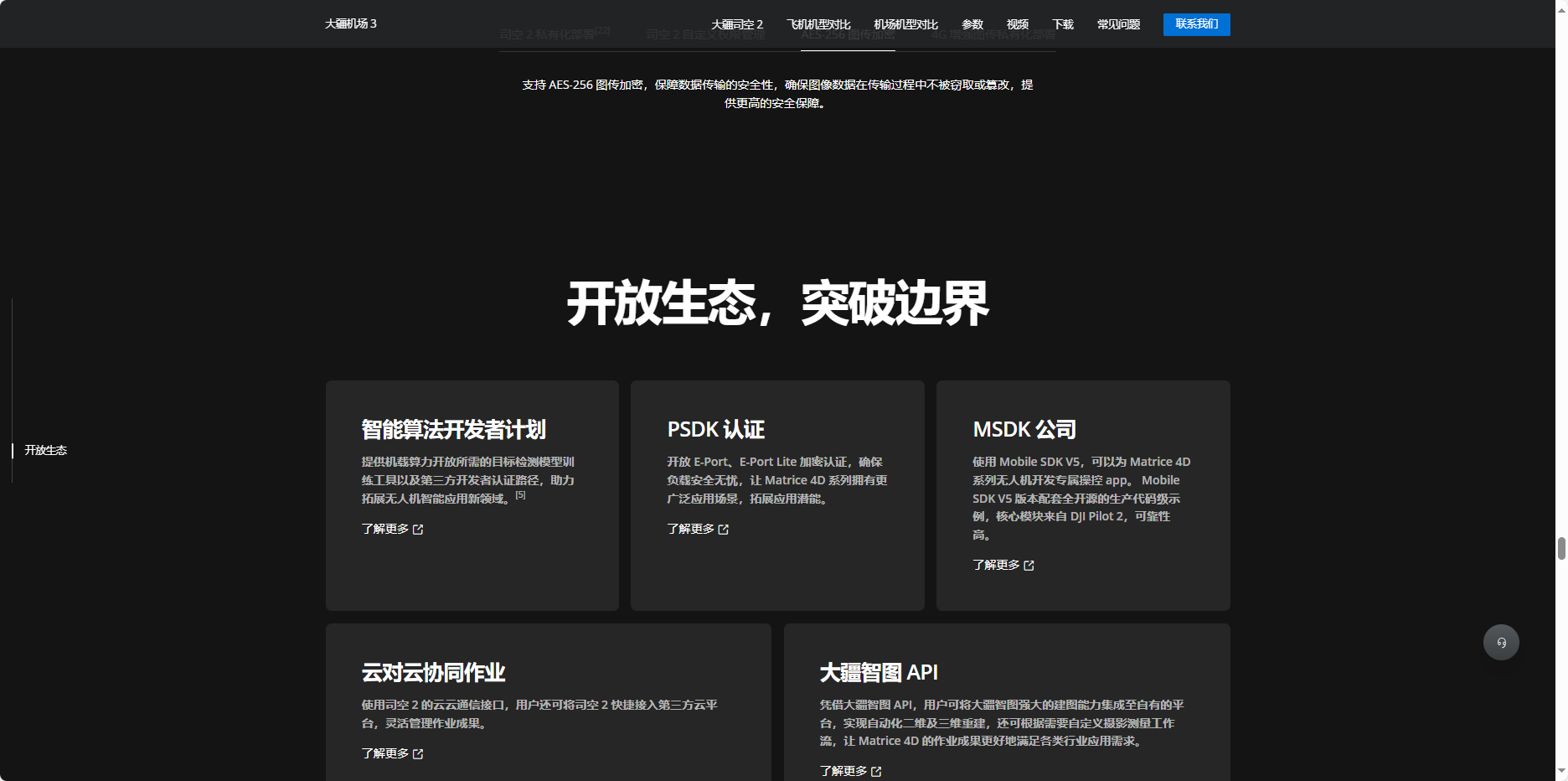The height and width of the screenshot is (781, 1568).
Task: Click the vertical page scrollbar thumb
Action: click(x=1560, y=549)
